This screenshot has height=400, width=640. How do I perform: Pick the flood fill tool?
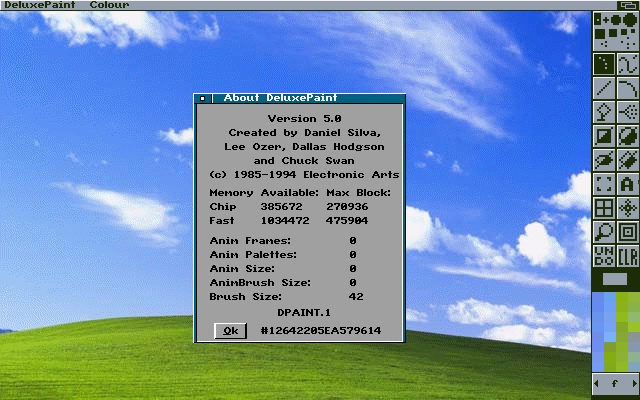[604, 112]
